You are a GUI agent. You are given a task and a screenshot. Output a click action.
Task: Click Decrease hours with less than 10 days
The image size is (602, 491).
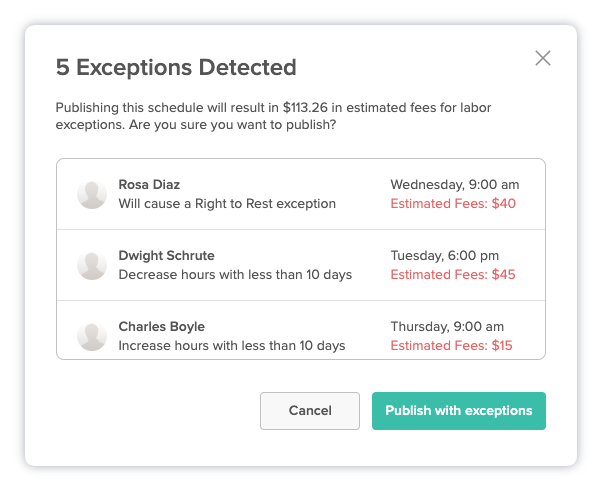coord(235,274)
